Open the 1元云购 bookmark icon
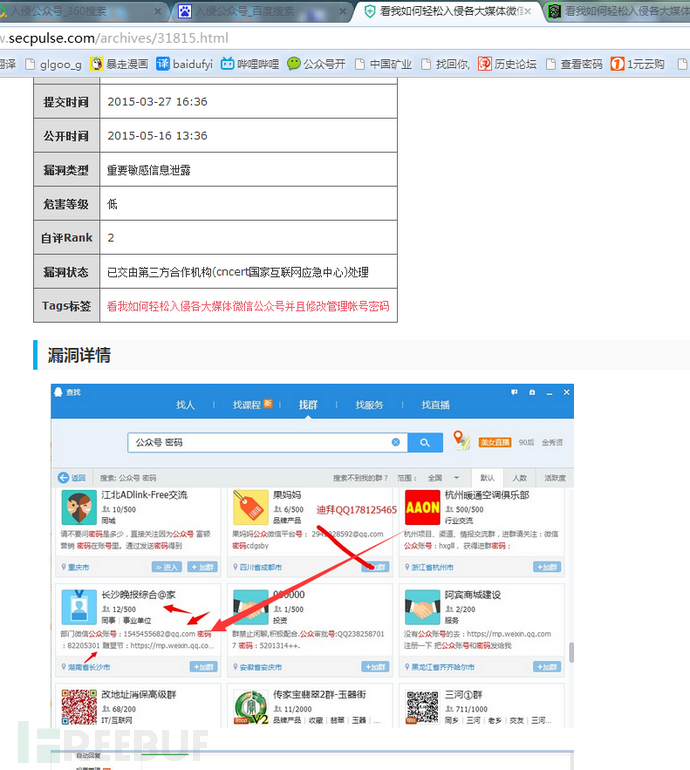 coord(617,64)
